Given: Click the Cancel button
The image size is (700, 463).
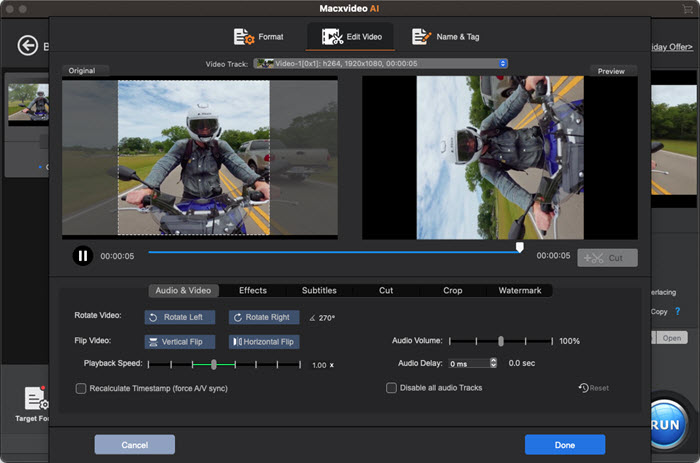Looking at the screenshot, I should pyautogui.click(x=135, y=445).
